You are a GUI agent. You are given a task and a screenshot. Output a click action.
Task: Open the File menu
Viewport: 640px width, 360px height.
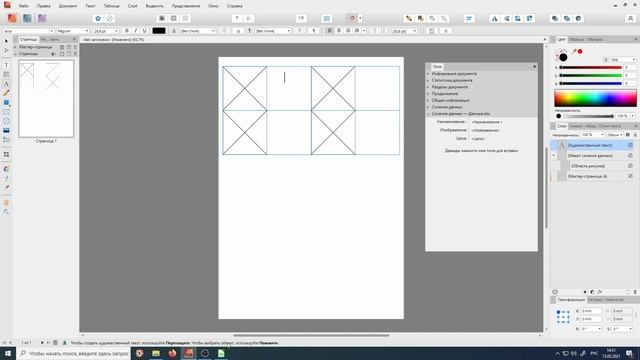(x=24, y=6)
